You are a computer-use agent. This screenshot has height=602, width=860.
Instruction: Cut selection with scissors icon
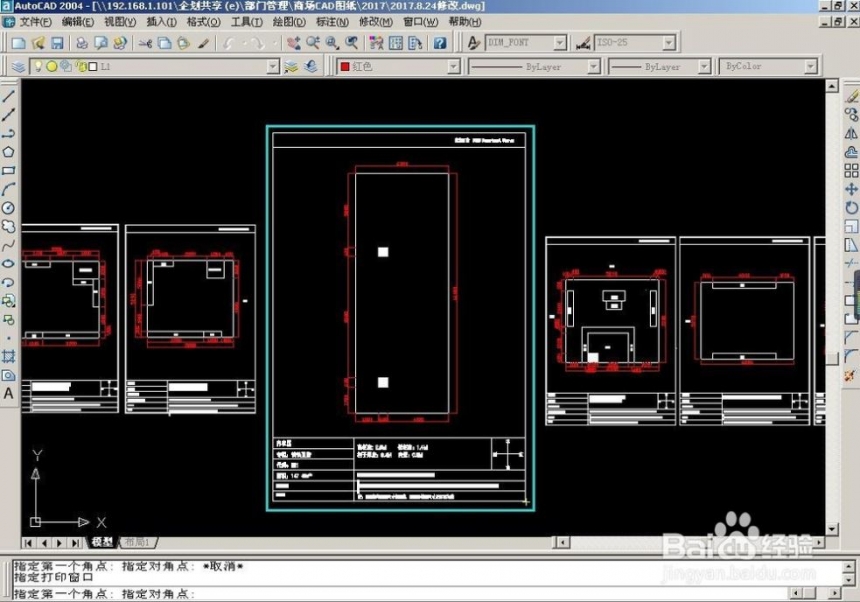click(x=145, y=43)
